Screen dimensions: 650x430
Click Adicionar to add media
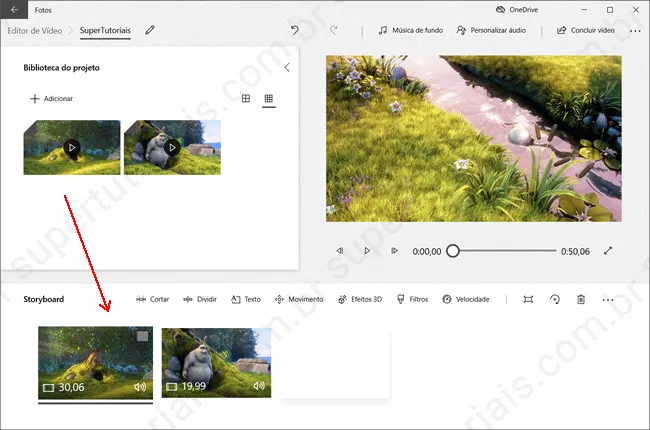(51, 98)
